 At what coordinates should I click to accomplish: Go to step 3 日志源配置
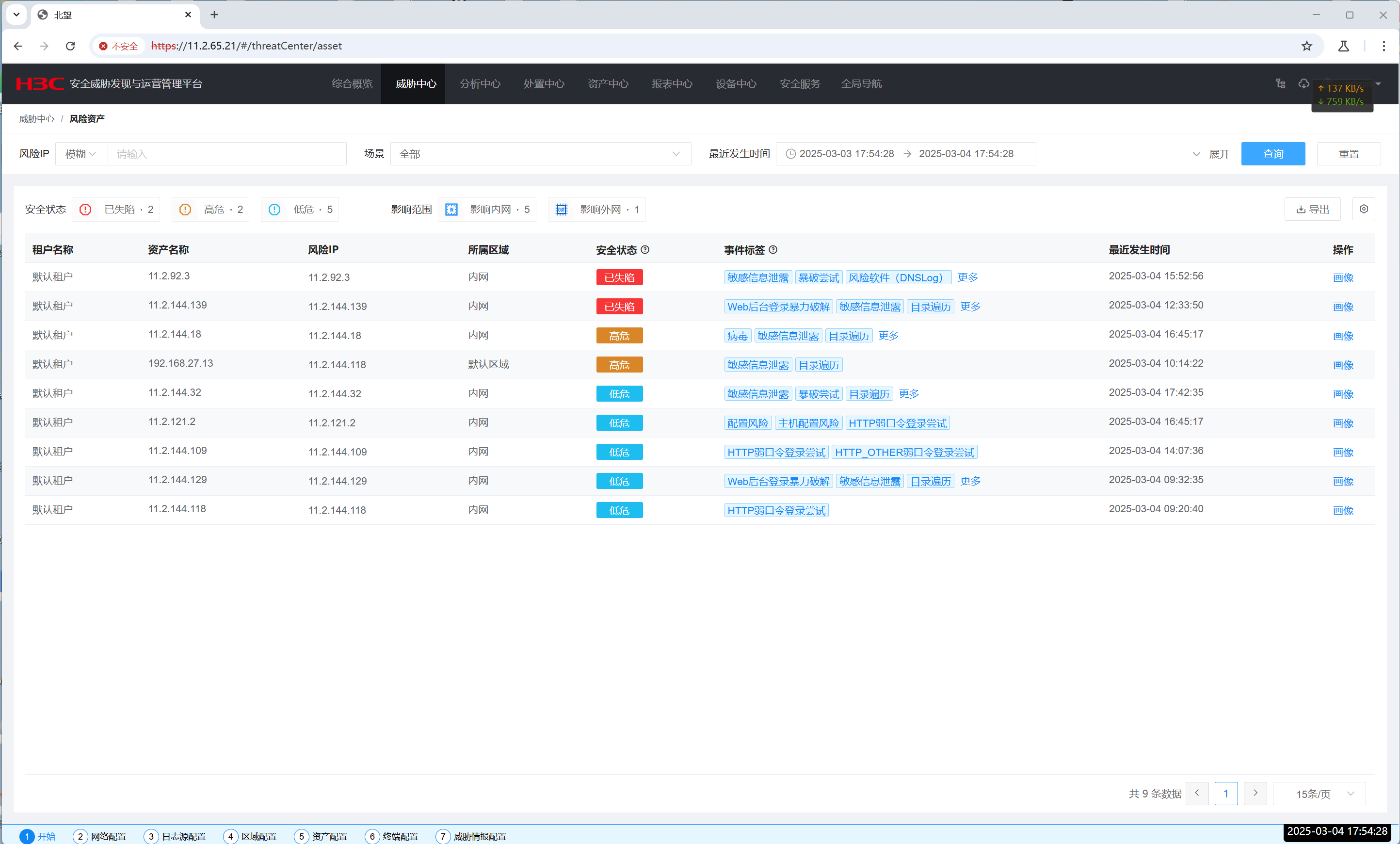175,836
